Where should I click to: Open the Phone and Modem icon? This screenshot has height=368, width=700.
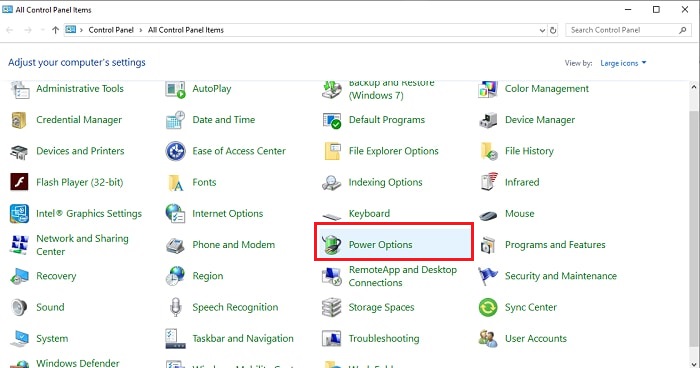click(175, 245)
